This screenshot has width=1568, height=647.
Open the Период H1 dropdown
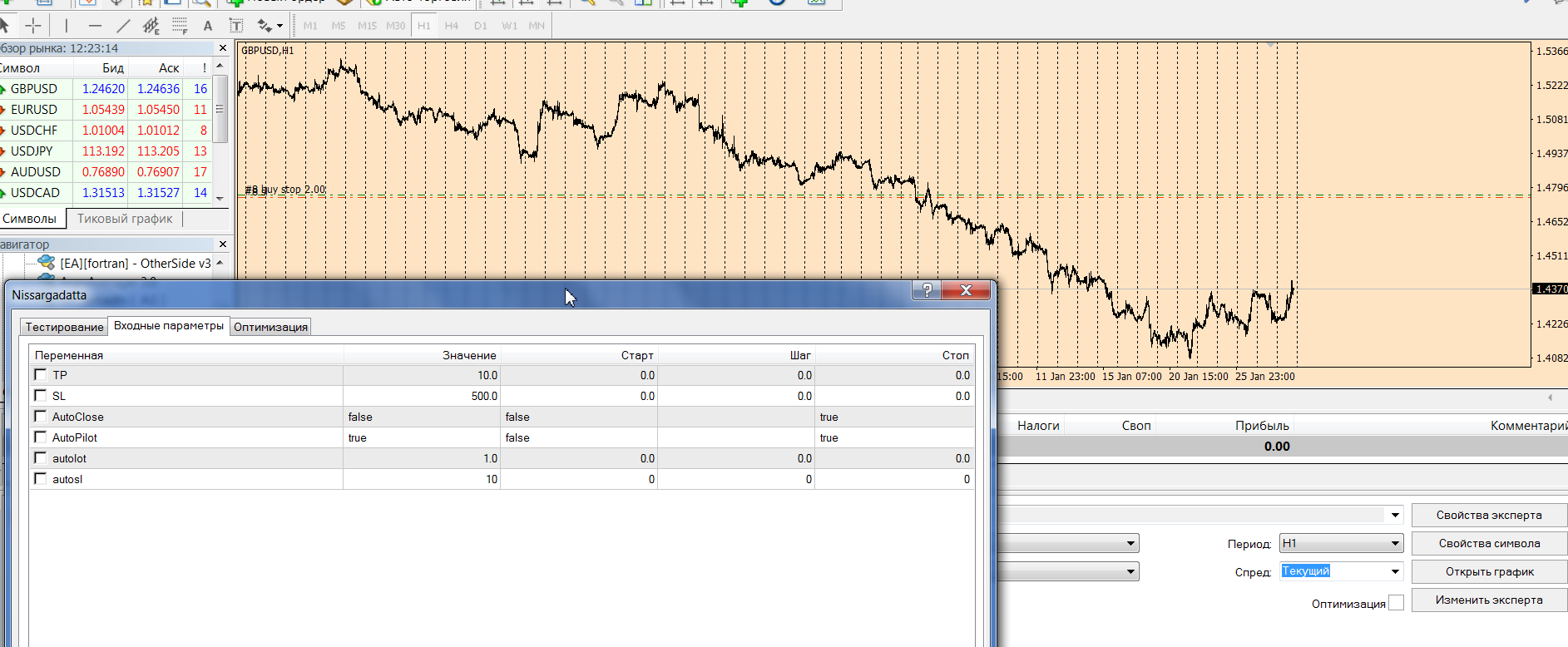[x=1342, y=543]
